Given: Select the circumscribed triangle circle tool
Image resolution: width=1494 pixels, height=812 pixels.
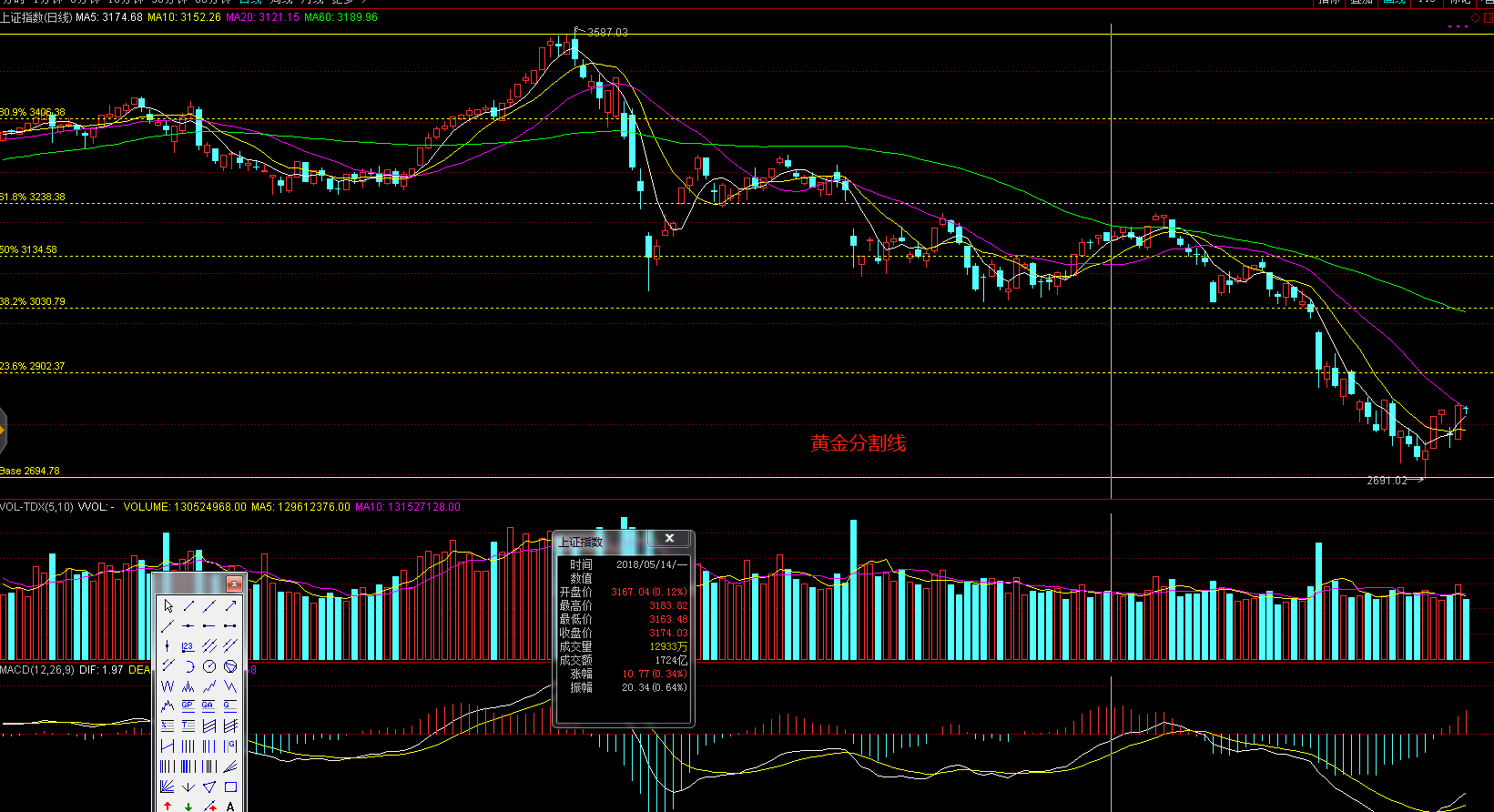Looking at the screenshot, I should (x=230, y=666).
